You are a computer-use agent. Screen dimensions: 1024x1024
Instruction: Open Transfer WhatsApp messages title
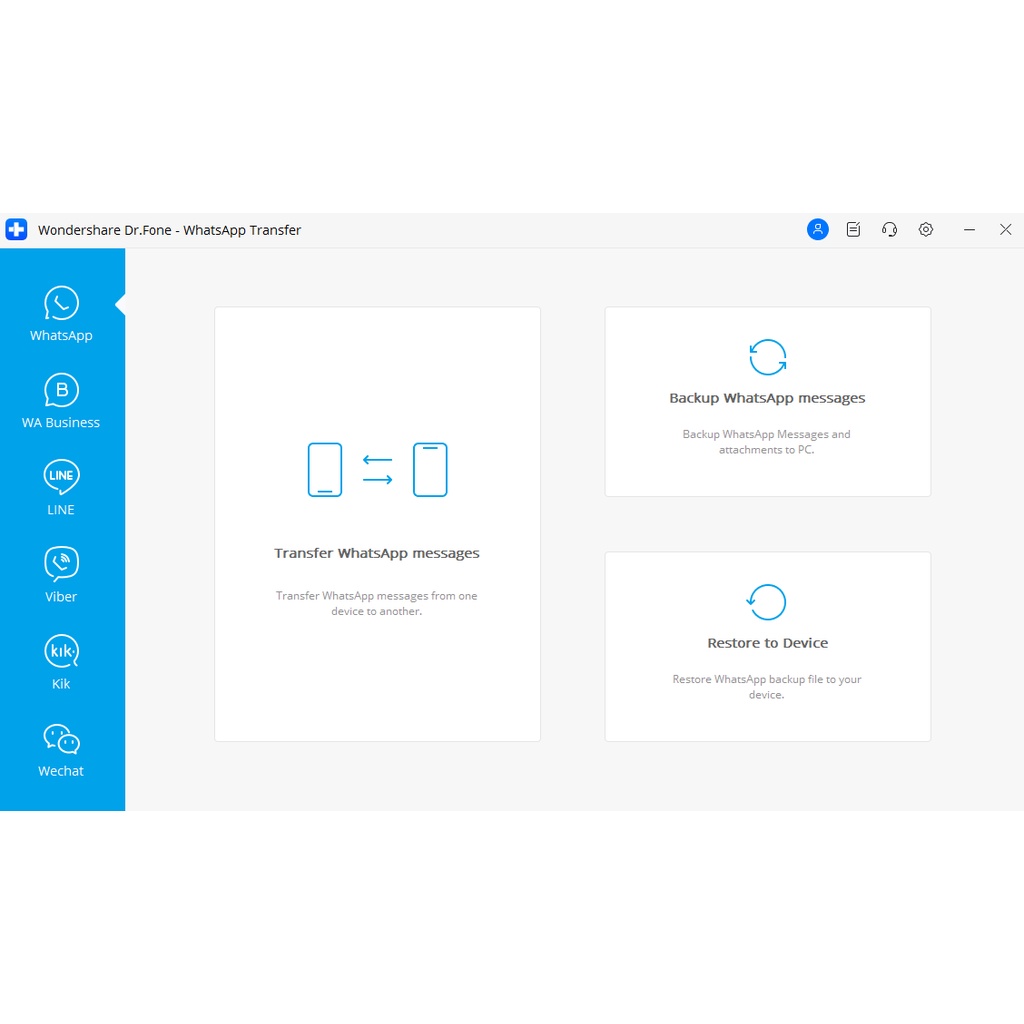coord(377,553)
